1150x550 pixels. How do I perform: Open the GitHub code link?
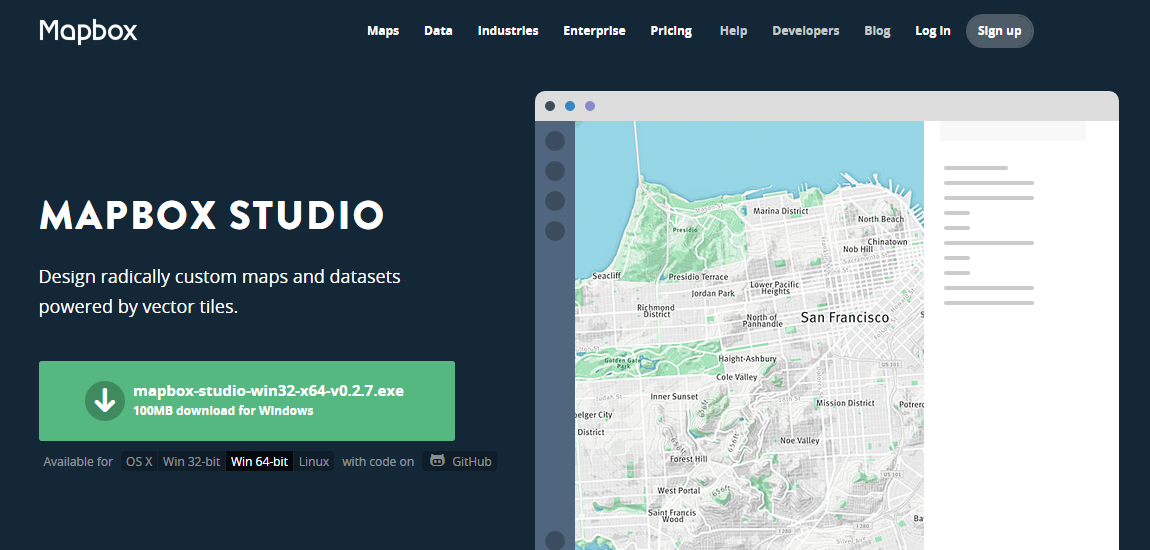(x=459, y=461)
